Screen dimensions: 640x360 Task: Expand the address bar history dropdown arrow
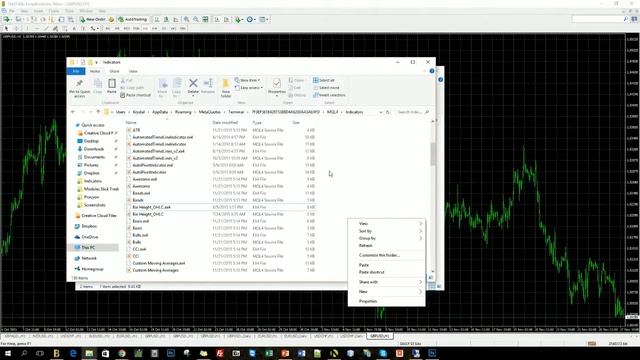tap(381, 112)
